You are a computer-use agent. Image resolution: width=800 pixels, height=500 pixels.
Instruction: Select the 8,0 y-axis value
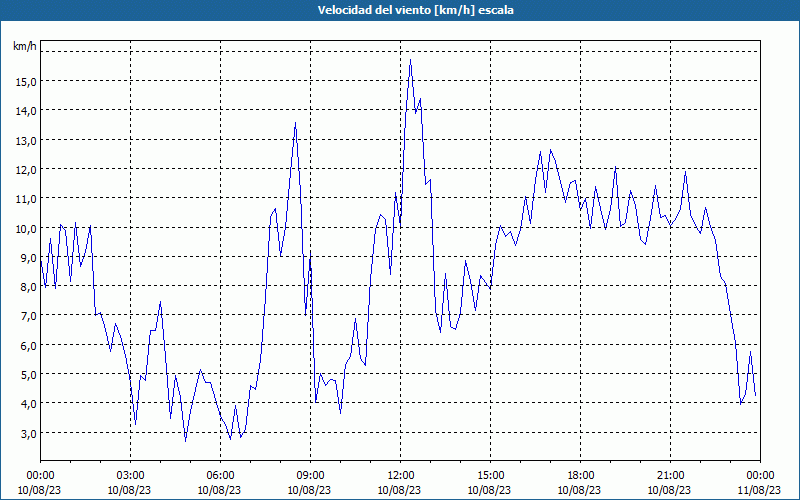[x=28, y=287]
